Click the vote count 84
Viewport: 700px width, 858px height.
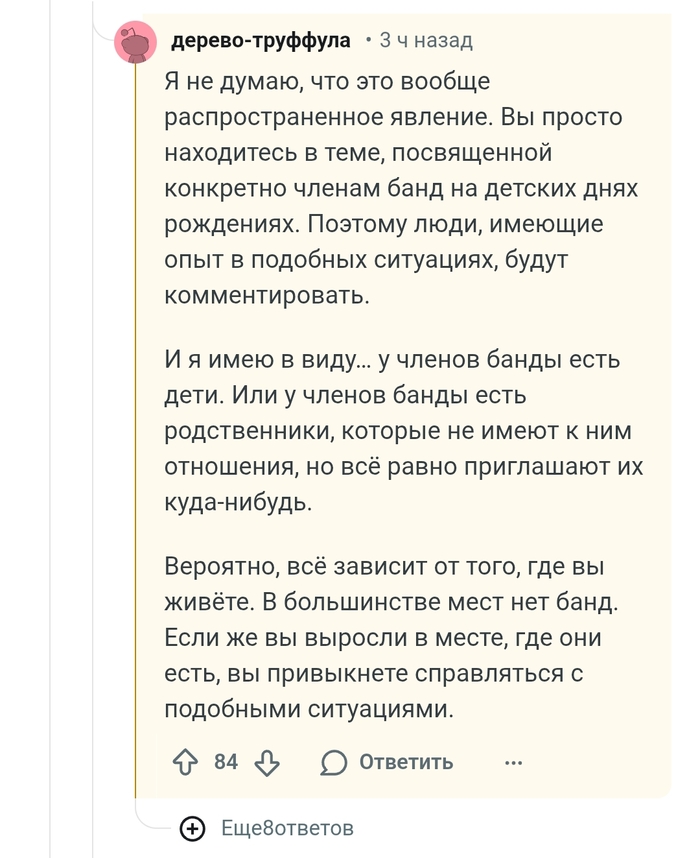pyautogui.click(x=226, y=763)
